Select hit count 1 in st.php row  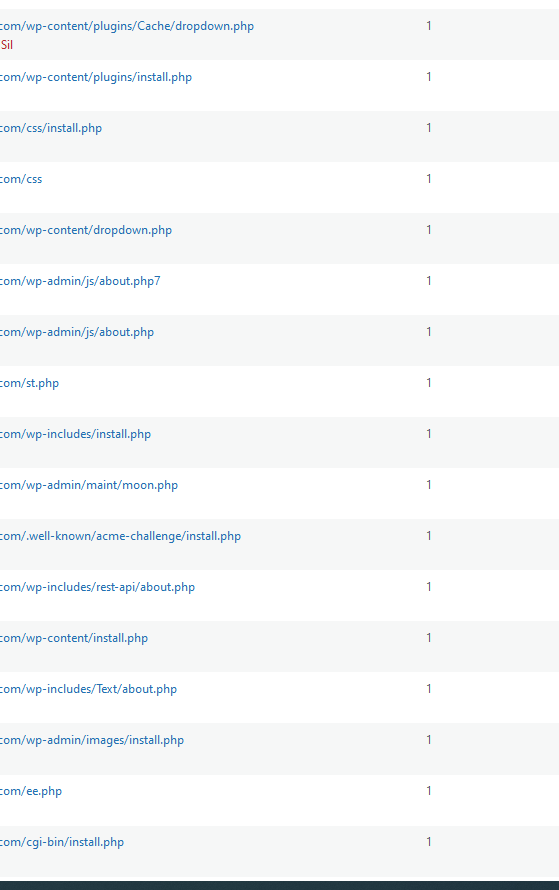click(429, 383)
